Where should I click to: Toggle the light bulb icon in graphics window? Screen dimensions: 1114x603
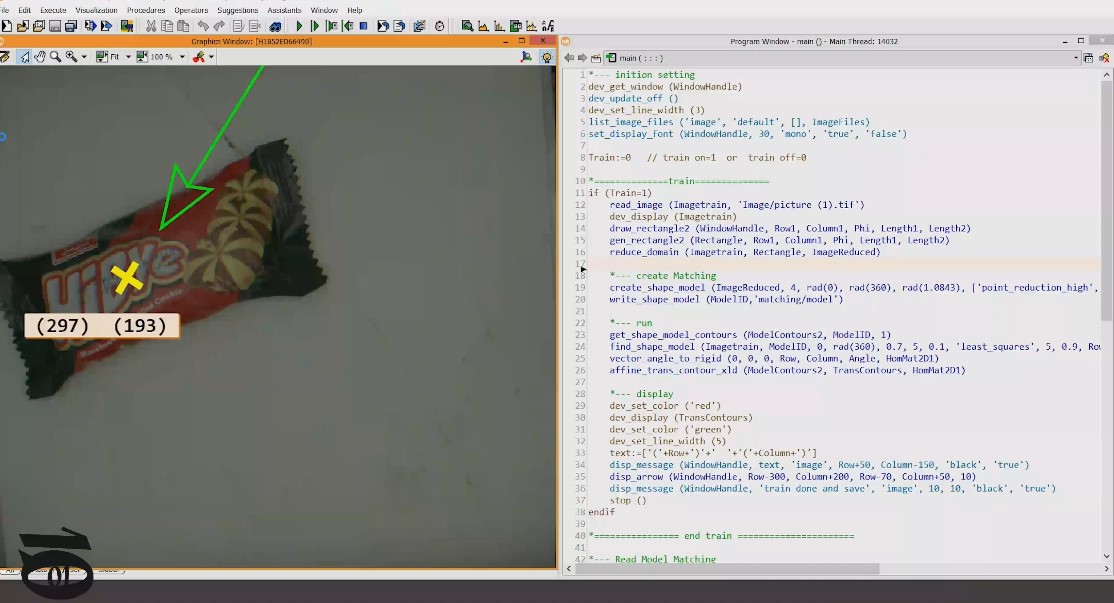pyautogui.click(x=546, y=57)
